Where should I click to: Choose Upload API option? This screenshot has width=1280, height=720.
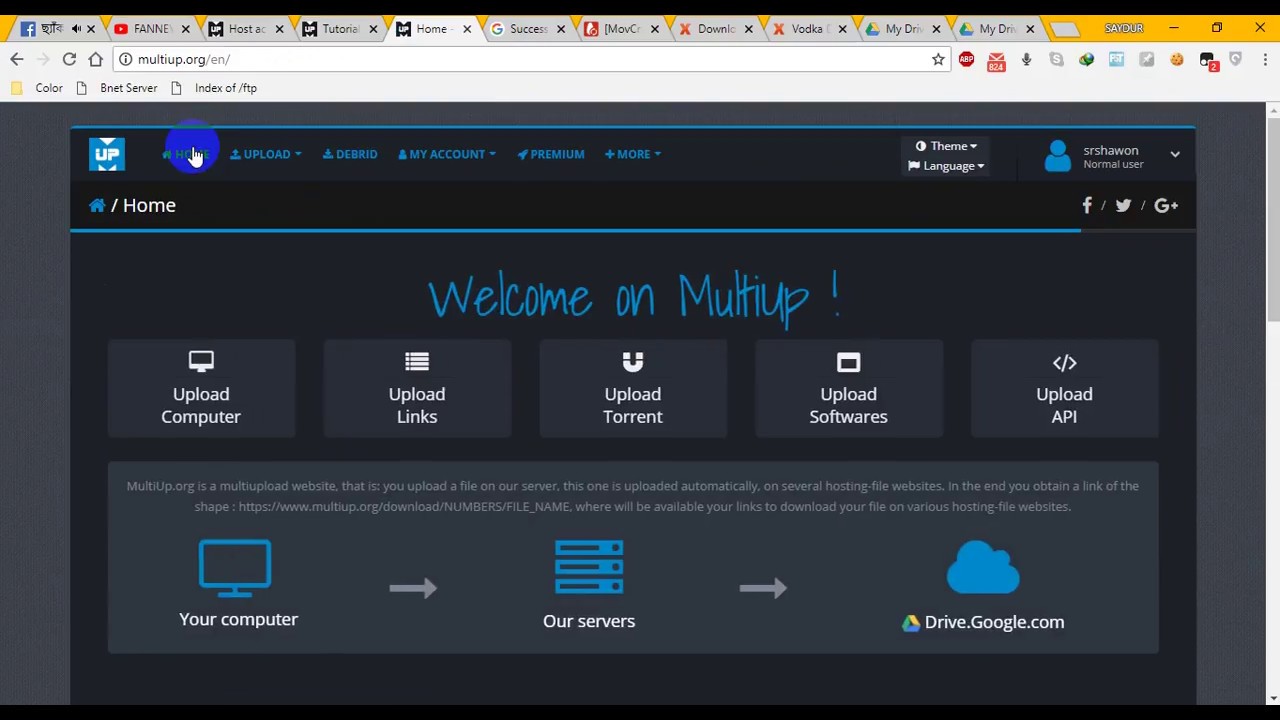1064,389
